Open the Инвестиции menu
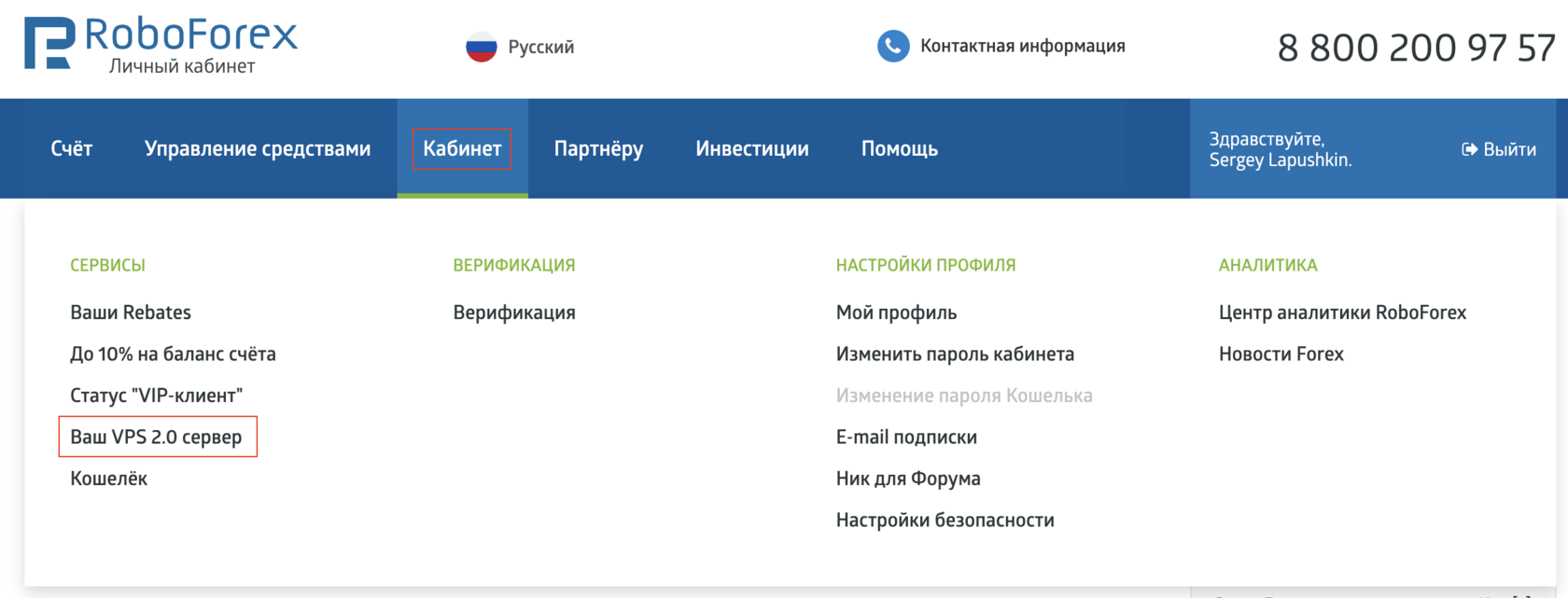Screen dimensions: 1568x598 [x=752, y=149]
